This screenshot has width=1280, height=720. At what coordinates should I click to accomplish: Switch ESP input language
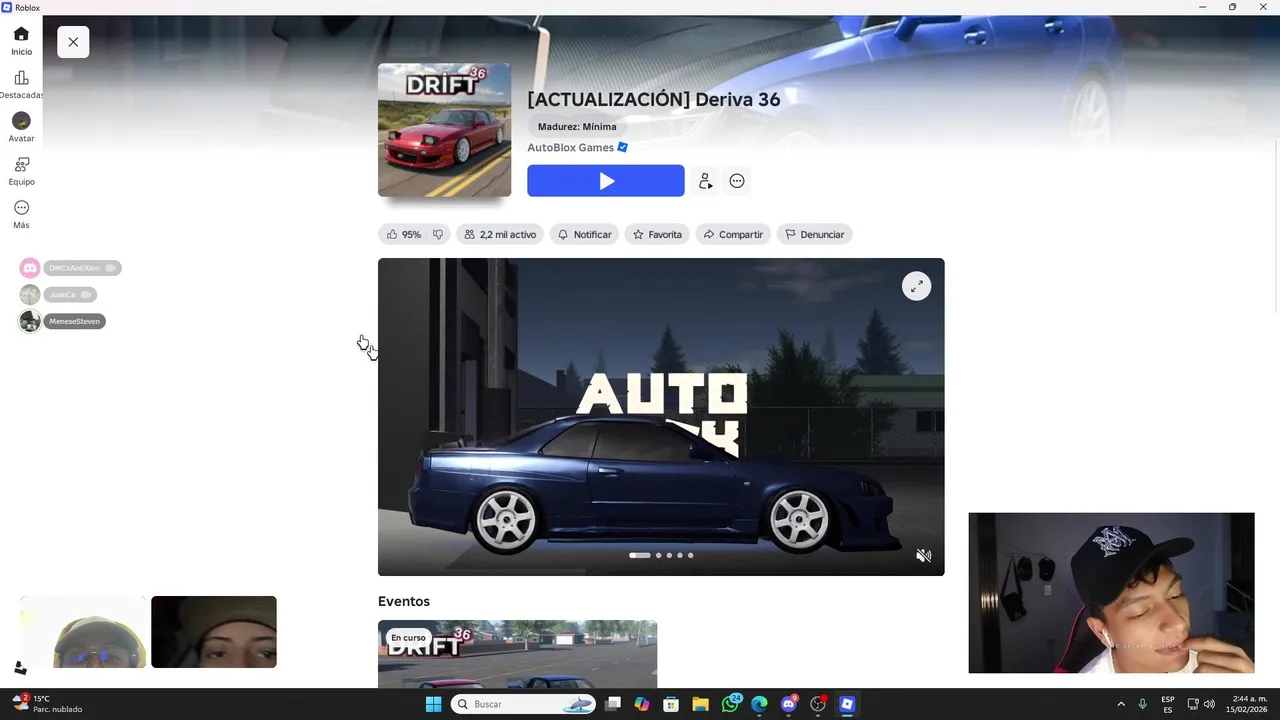1168,704
